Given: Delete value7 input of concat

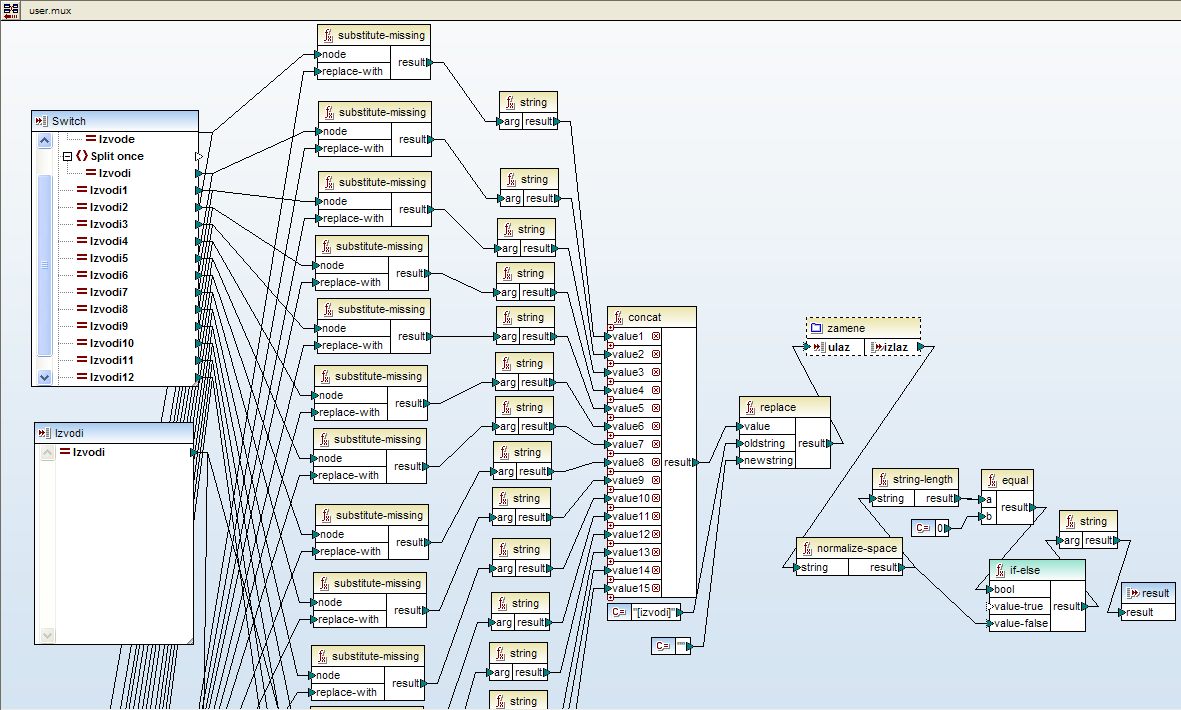Looking at the screenshot, I should click(x=656, y=444).
